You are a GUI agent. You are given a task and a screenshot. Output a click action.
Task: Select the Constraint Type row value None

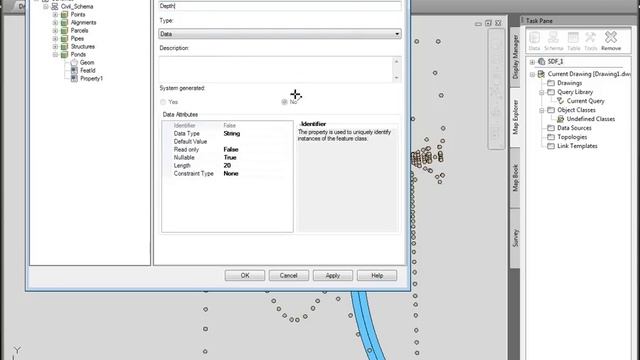click(x=231, y=173)
